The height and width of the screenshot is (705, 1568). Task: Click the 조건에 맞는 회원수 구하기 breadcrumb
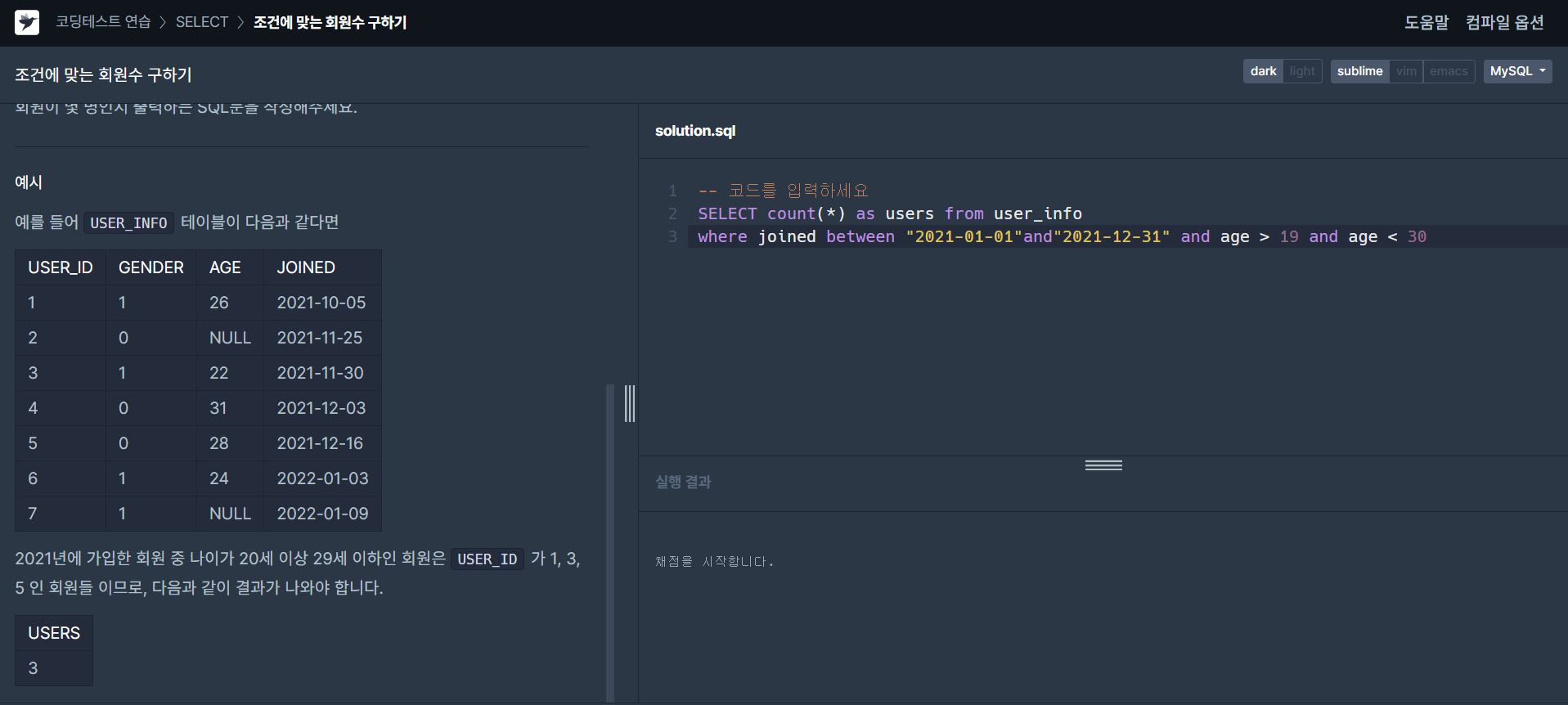[330, 22]
